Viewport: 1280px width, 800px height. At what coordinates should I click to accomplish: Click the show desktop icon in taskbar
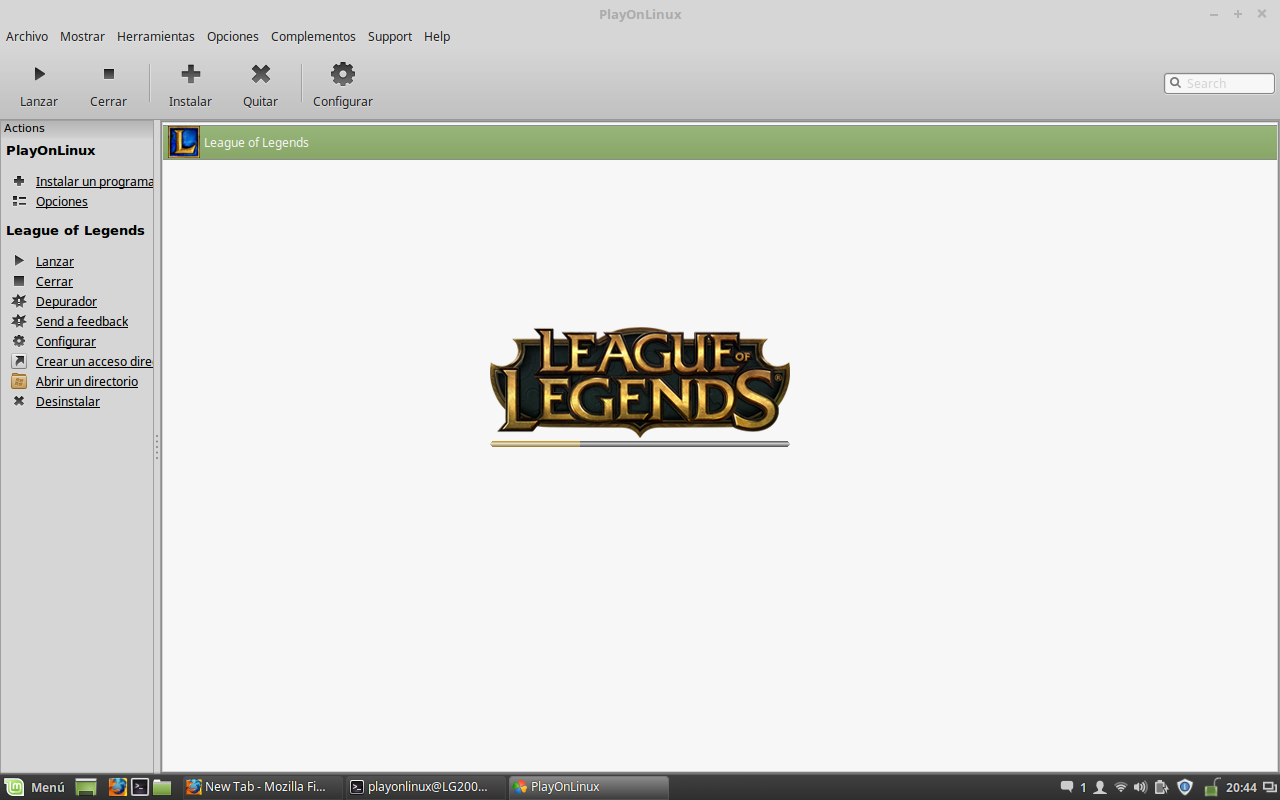click(86, 787)
